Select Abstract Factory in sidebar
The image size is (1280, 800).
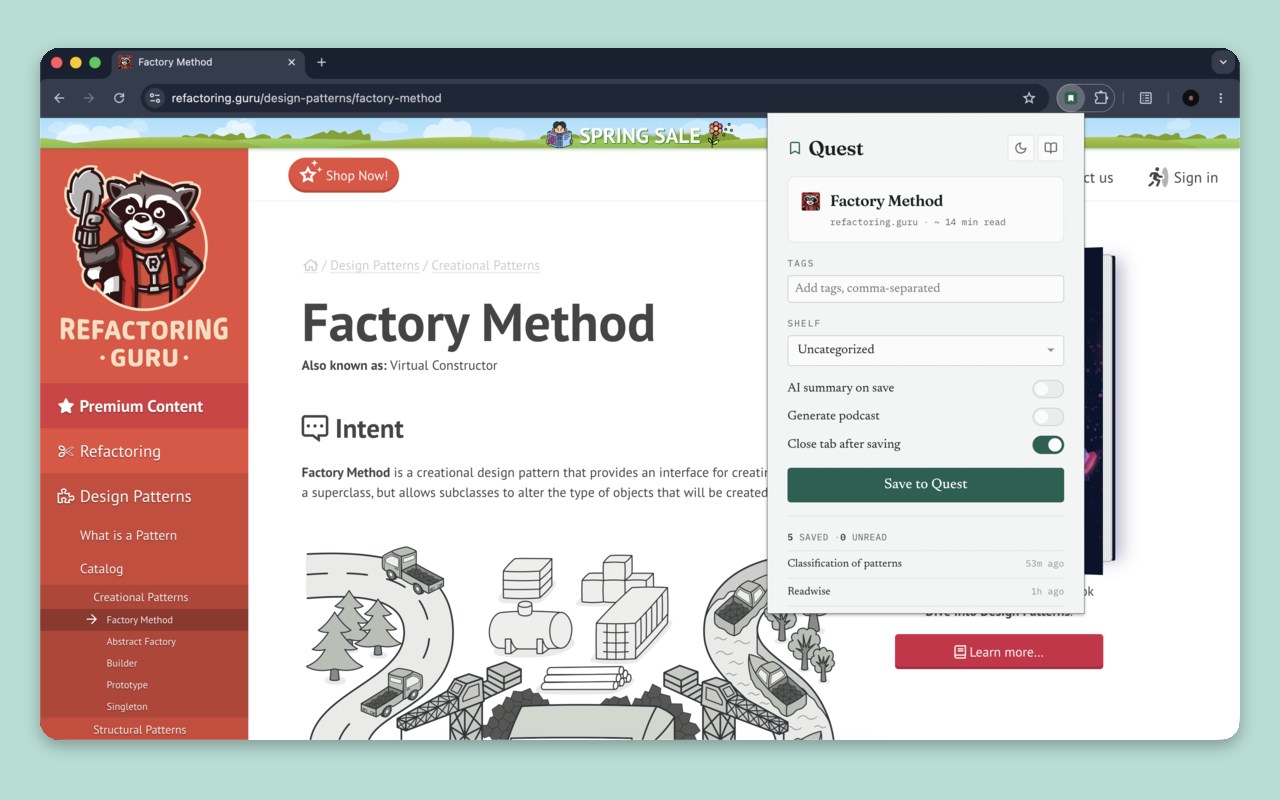pyautogui.click(x=141, y=642)
